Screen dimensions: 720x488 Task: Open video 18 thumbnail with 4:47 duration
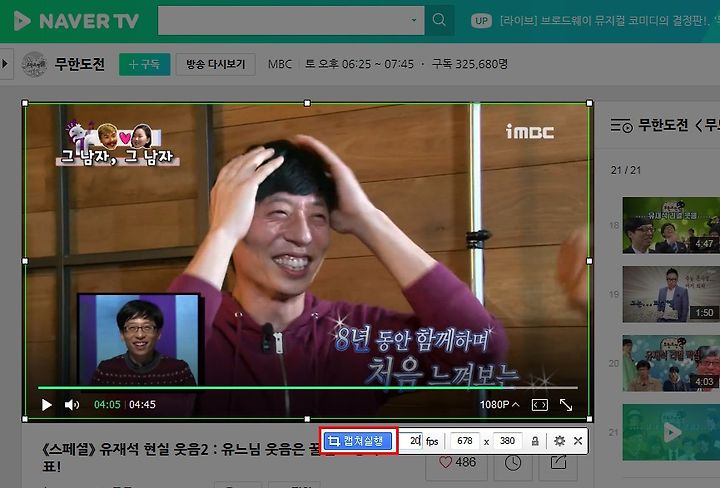click(671, 225)
